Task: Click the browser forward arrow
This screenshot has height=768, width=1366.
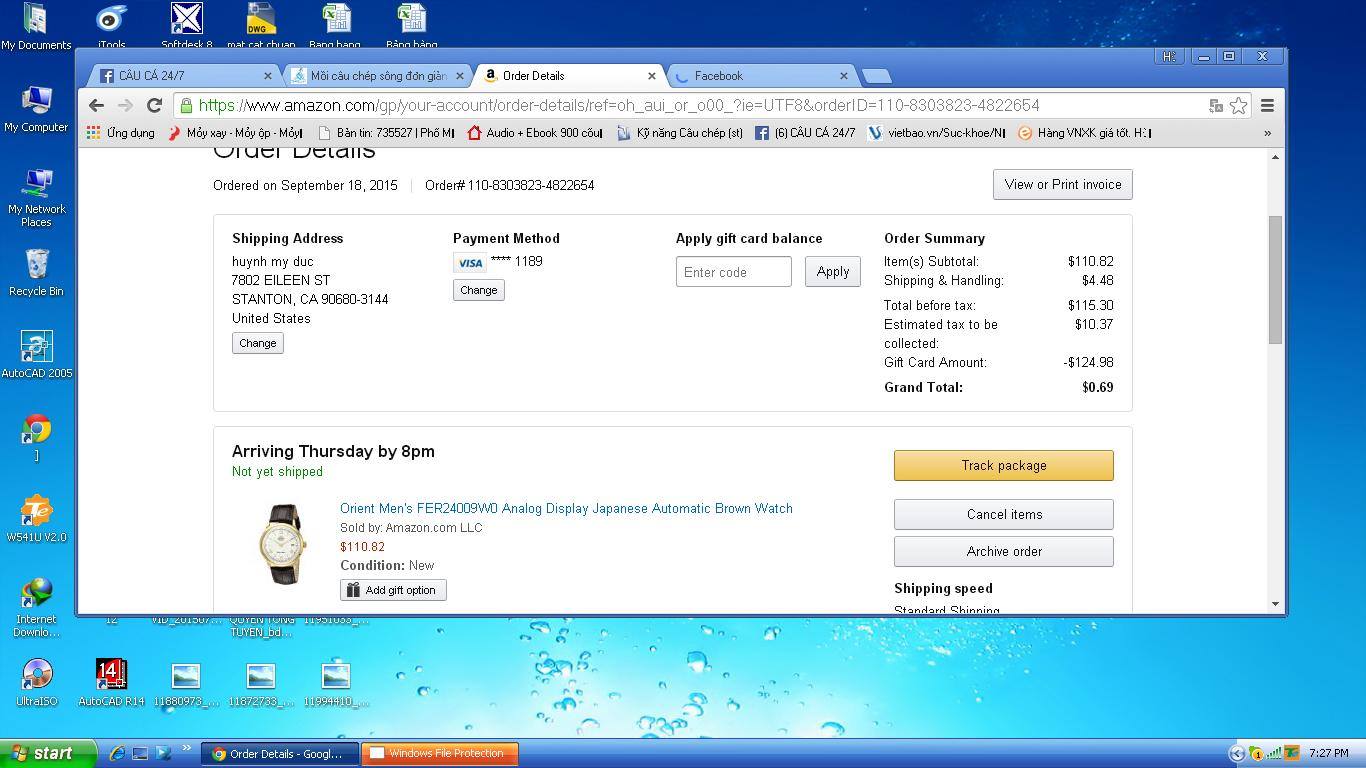Action: [125, 105]
